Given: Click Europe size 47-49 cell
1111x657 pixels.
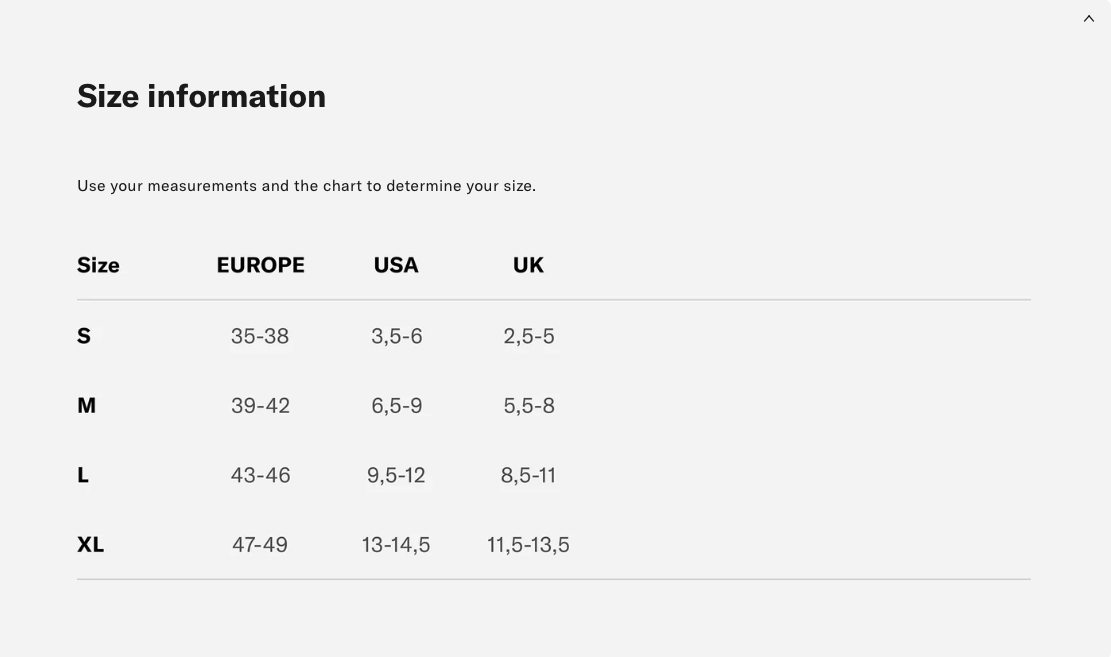Looking at the screenshot, I should (260, 545).
